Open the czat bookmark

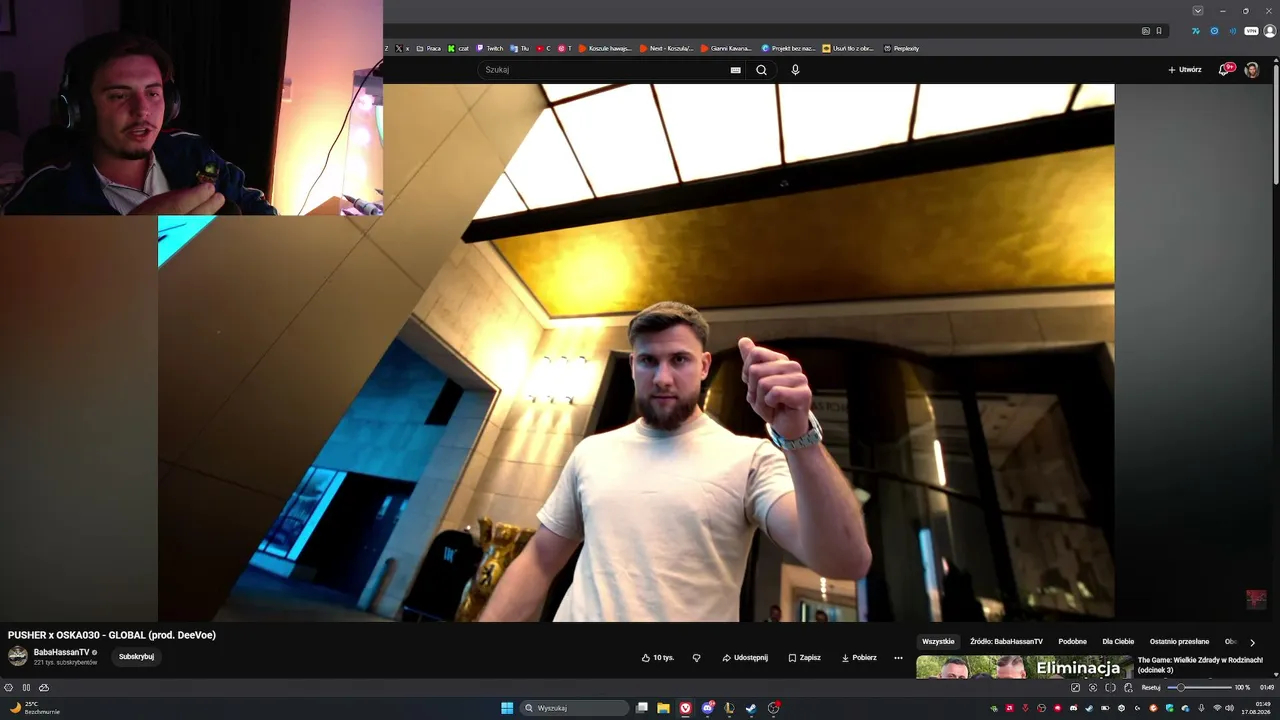coord(458,48)
